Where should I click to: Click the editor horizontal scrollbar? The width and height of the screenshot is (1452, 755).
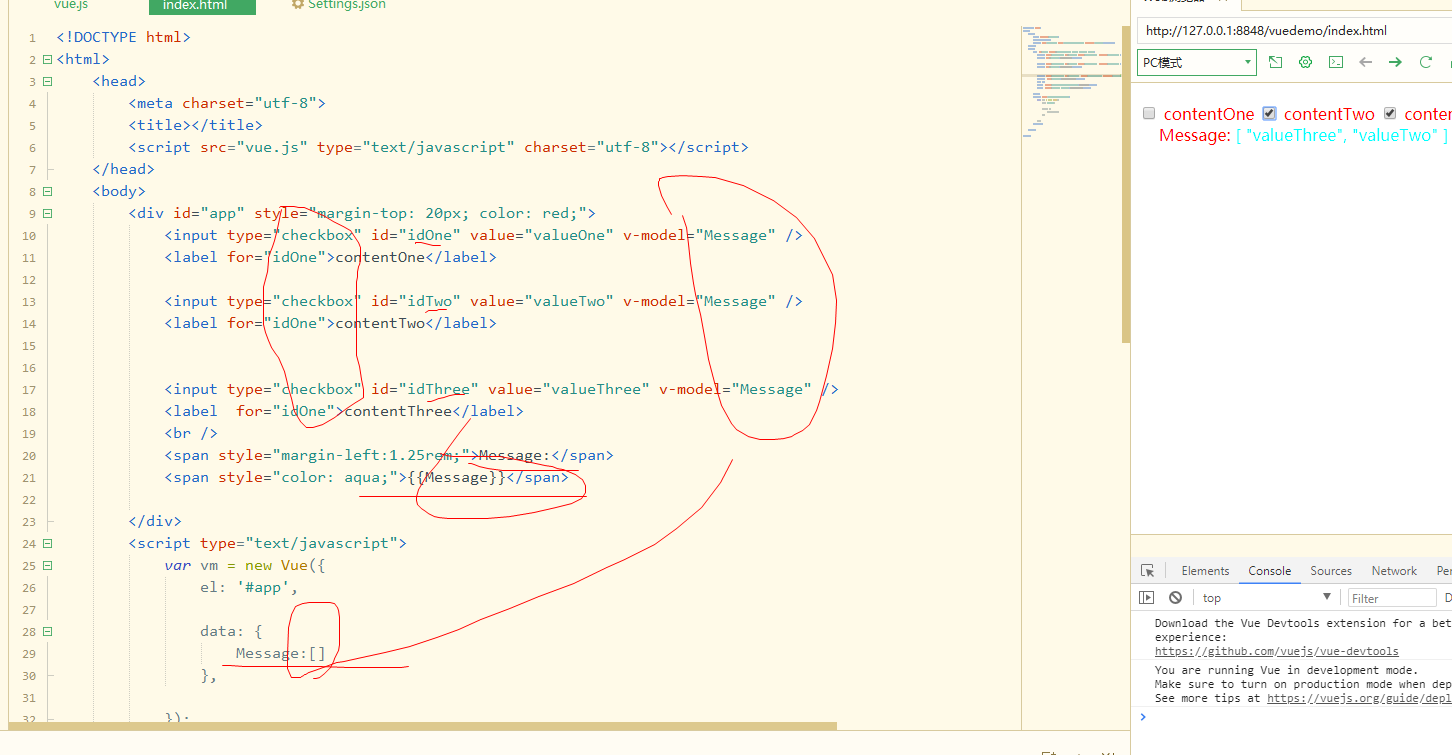coord(422,726)
